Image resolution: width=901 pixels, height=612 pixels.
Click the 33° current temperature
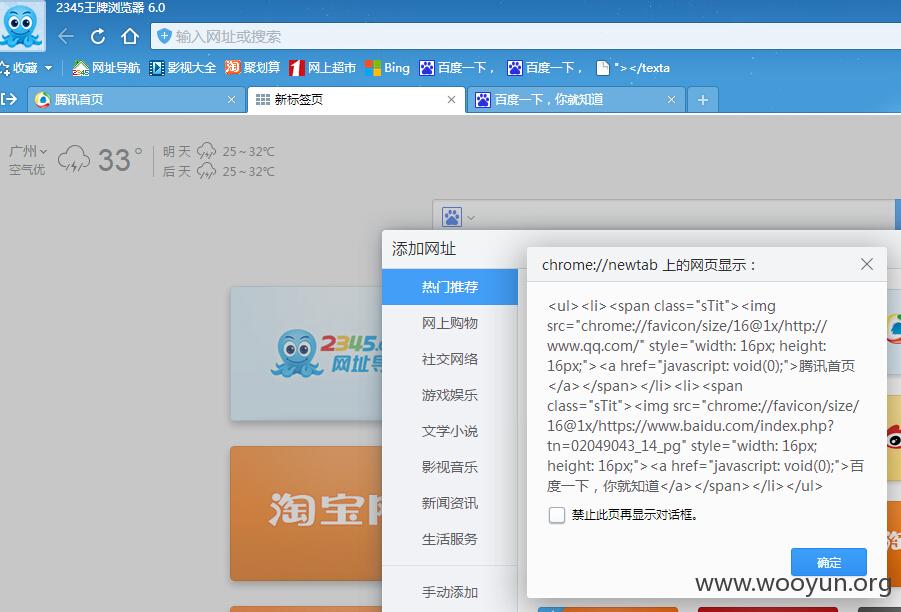coord(120,160)
